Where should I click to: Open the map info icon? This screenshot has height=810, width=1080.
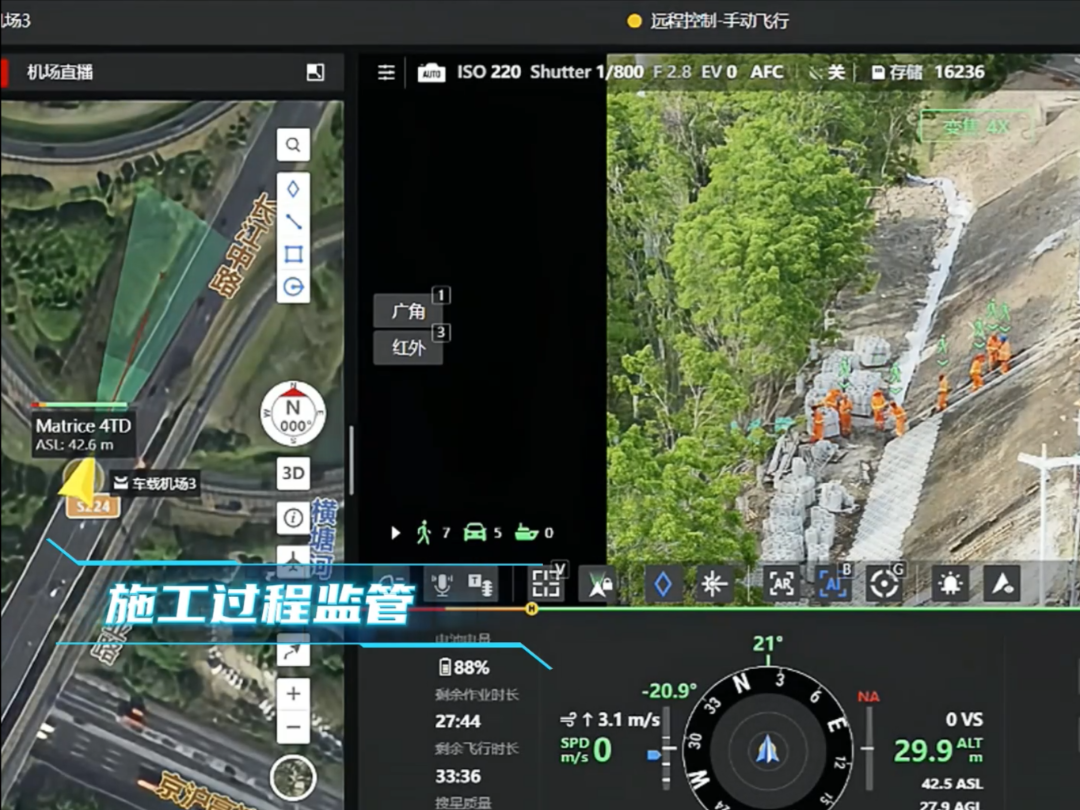[x=293, y=517]
